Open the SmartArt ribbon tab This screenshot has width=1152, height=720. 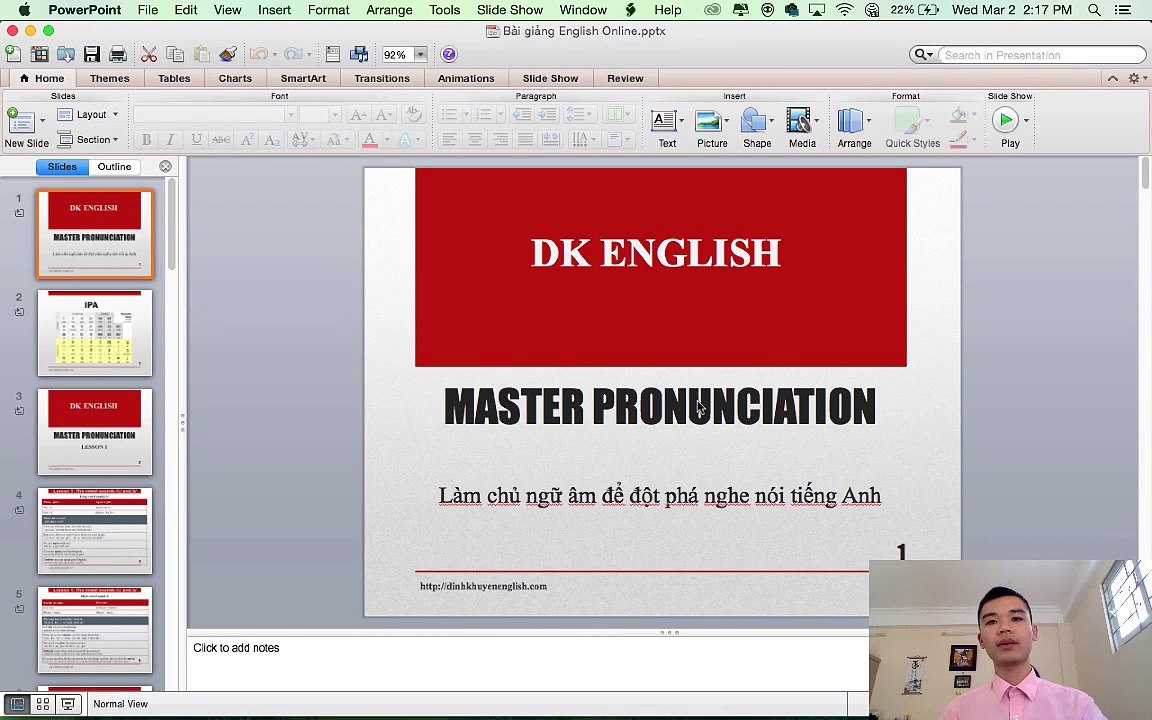[303, 78]
